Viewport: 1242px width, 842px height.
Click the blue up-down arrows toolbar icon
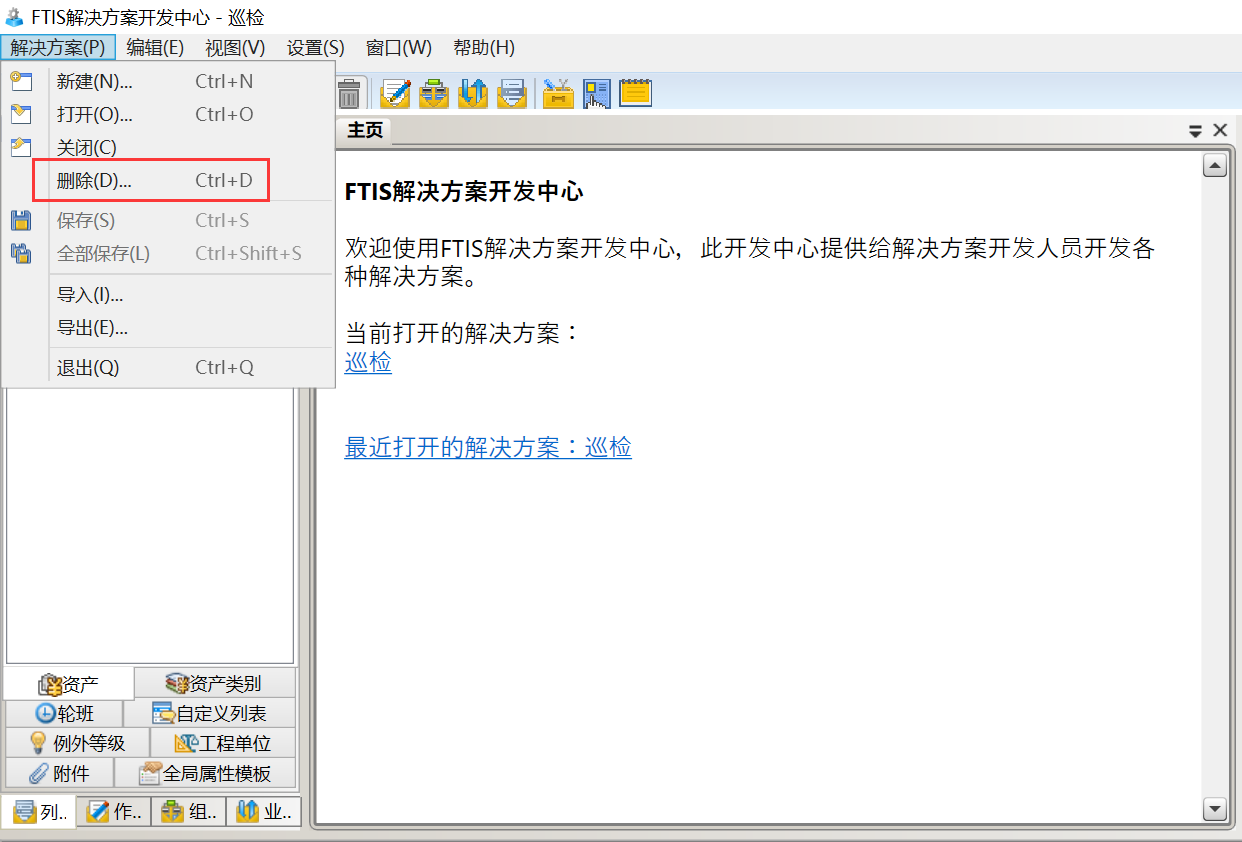coord(472,94)
